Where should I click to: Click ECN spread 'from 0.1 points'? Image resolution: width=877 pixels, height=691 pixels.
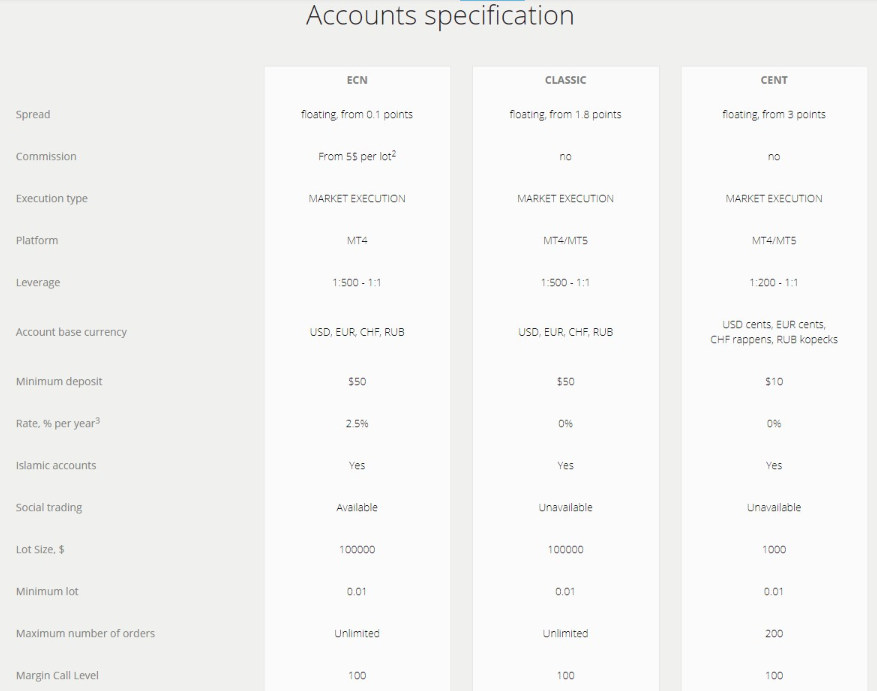[x=376, y=115]
